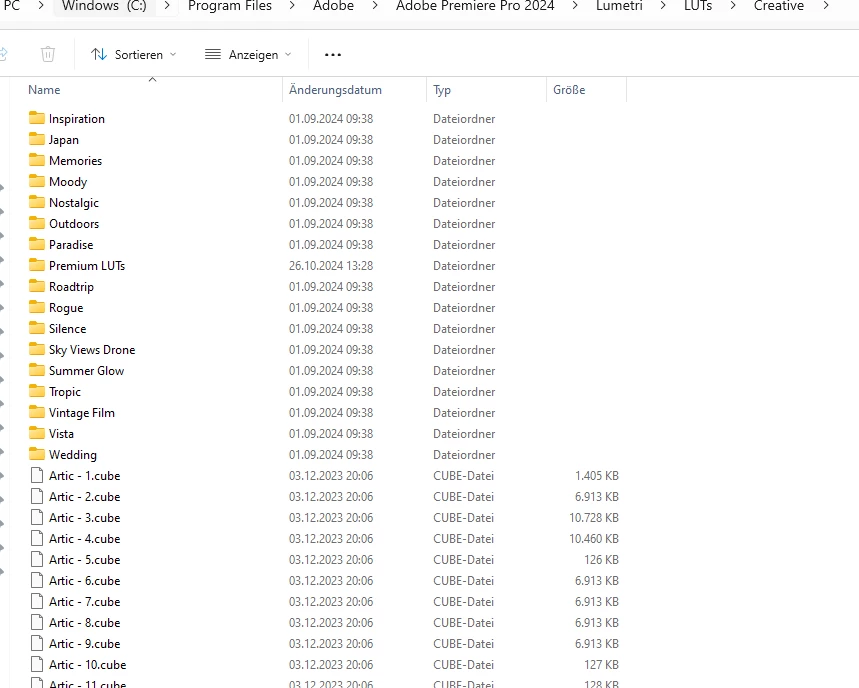This screenshot has width=859, height=688.
Task: Go to Adobe in the breadcrumb path
Action: 333,6
